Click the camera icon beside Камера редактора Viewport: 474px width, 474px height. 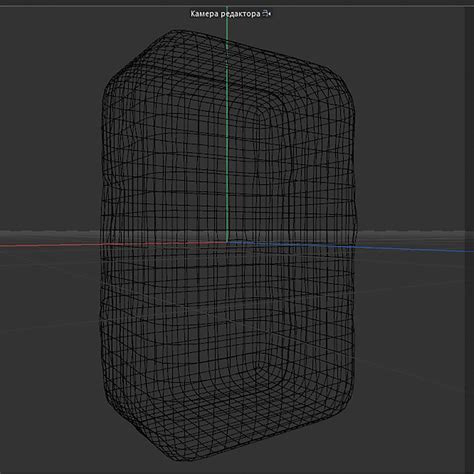(x=267, y=14)
